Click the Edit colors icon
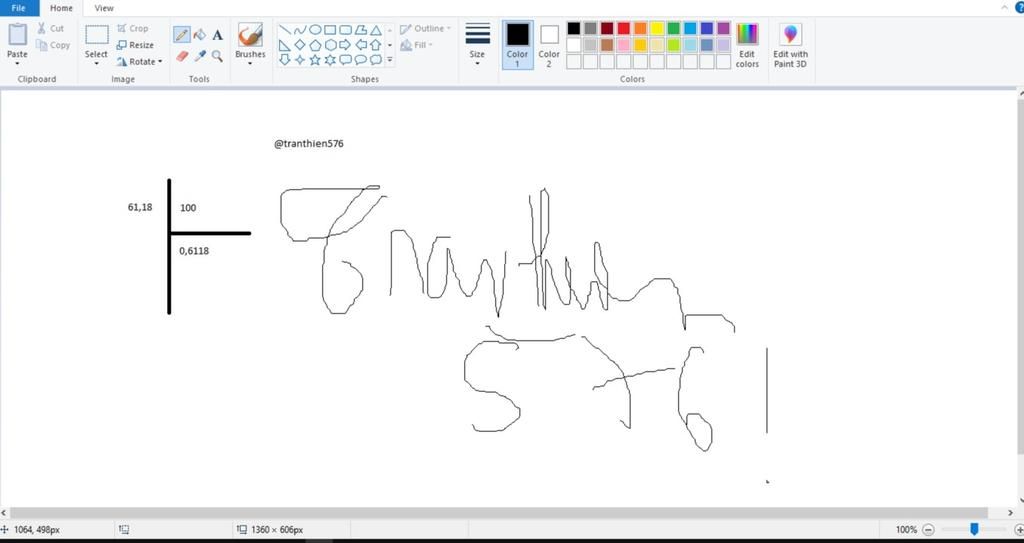This screenshot has width=1024, height=543. [747, 46]
